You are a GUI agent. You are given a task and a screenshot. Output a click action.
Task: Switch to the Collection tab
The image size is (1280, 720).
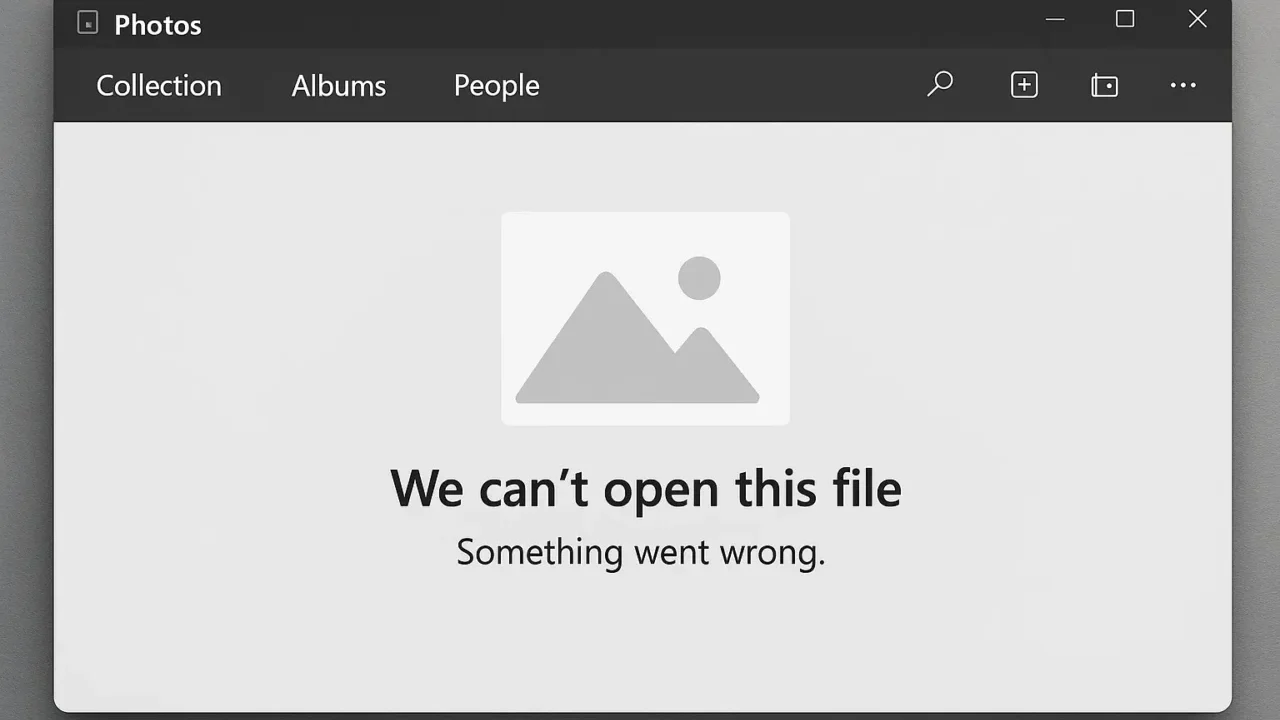(159, 86)
